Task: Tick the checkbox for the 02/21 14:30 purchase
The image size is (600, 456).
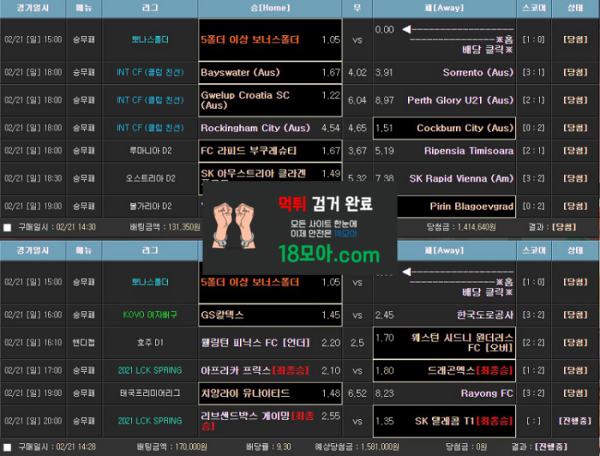Action: pos(8,227)
